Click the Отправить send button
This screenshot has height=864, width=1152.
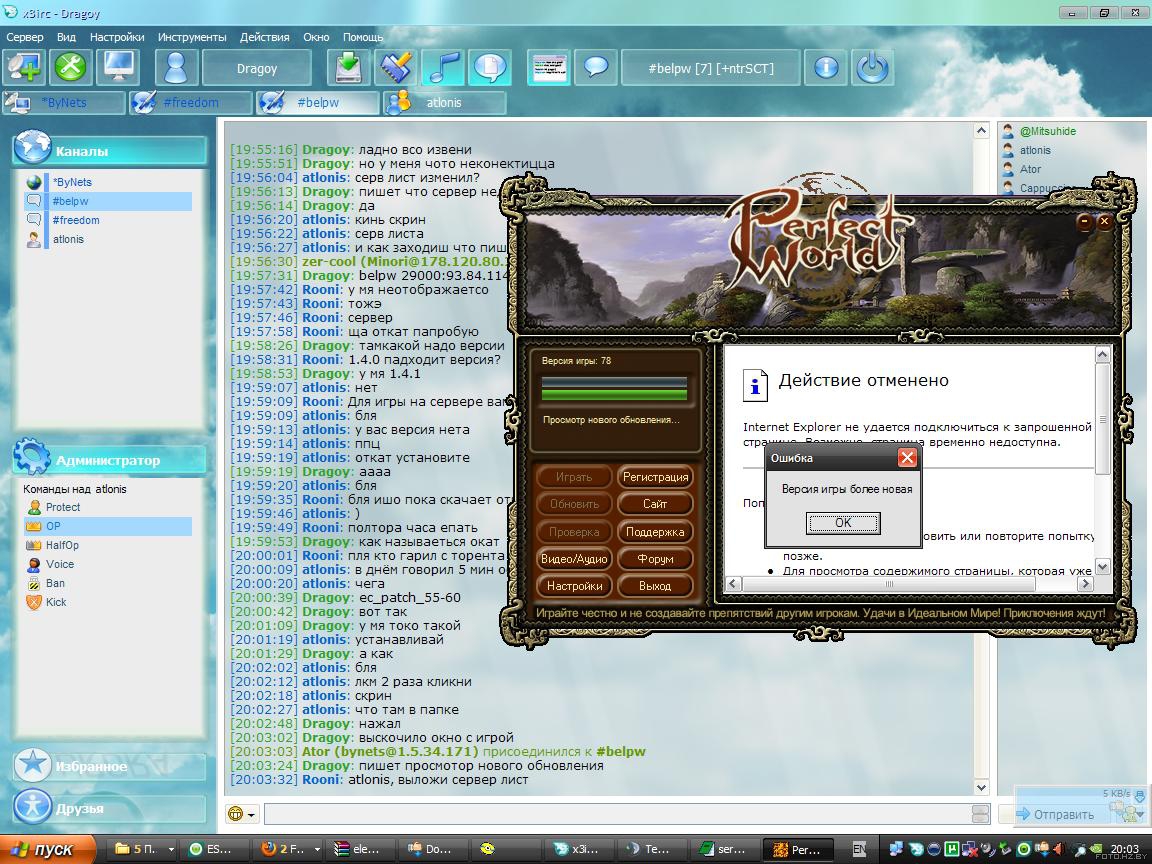point(1056,814)
